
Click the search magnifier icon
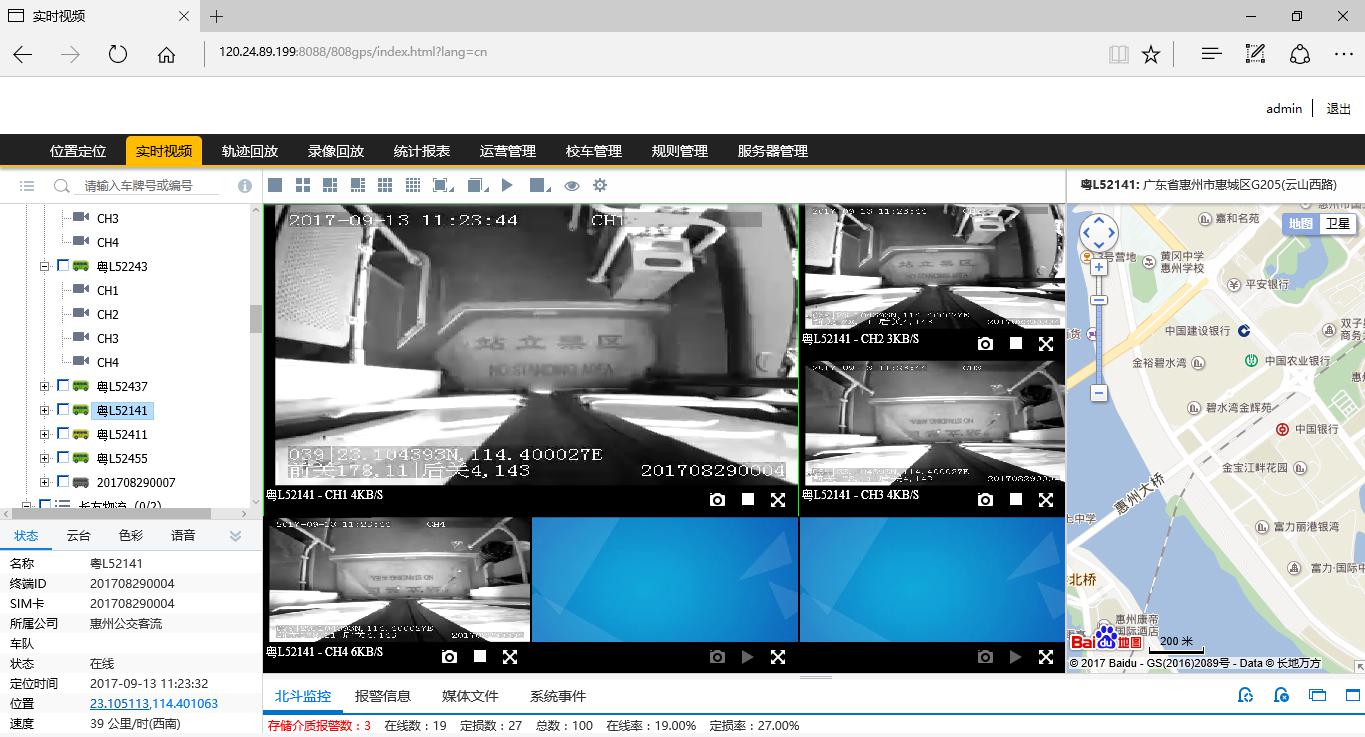point(62,186)
